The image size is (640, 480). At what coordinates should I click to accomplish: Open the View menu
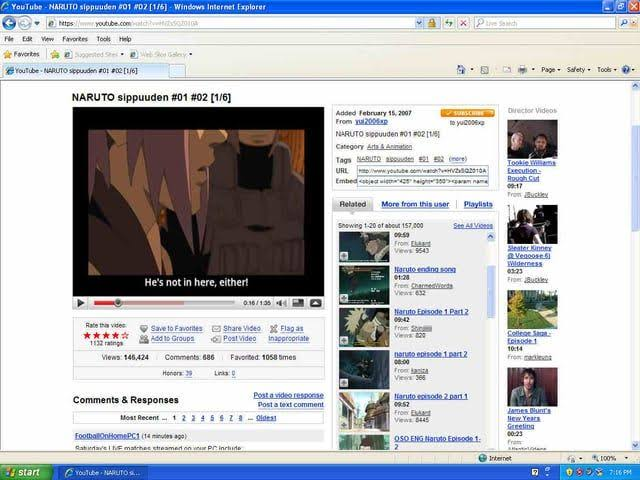pos(47,39)
